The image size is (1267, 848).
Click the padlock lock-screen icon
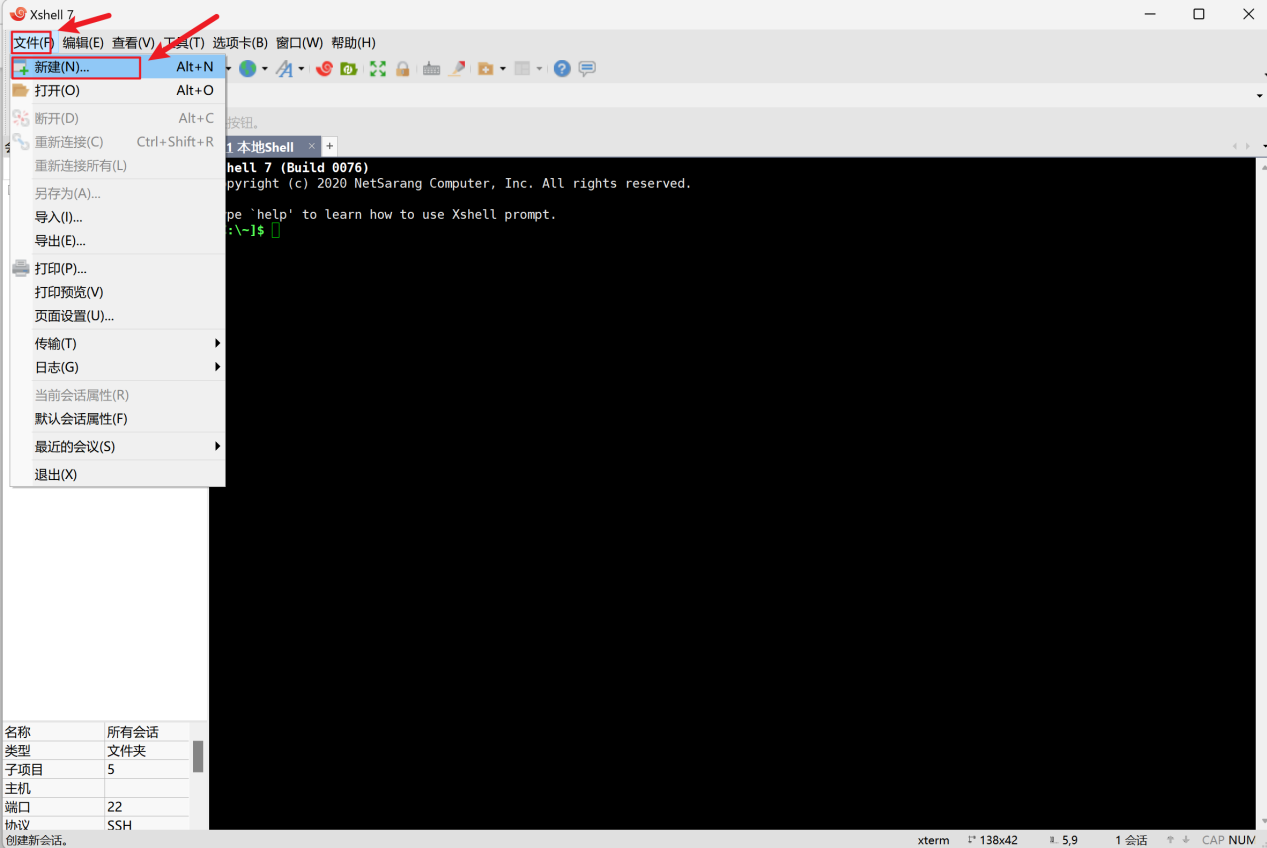402,68
